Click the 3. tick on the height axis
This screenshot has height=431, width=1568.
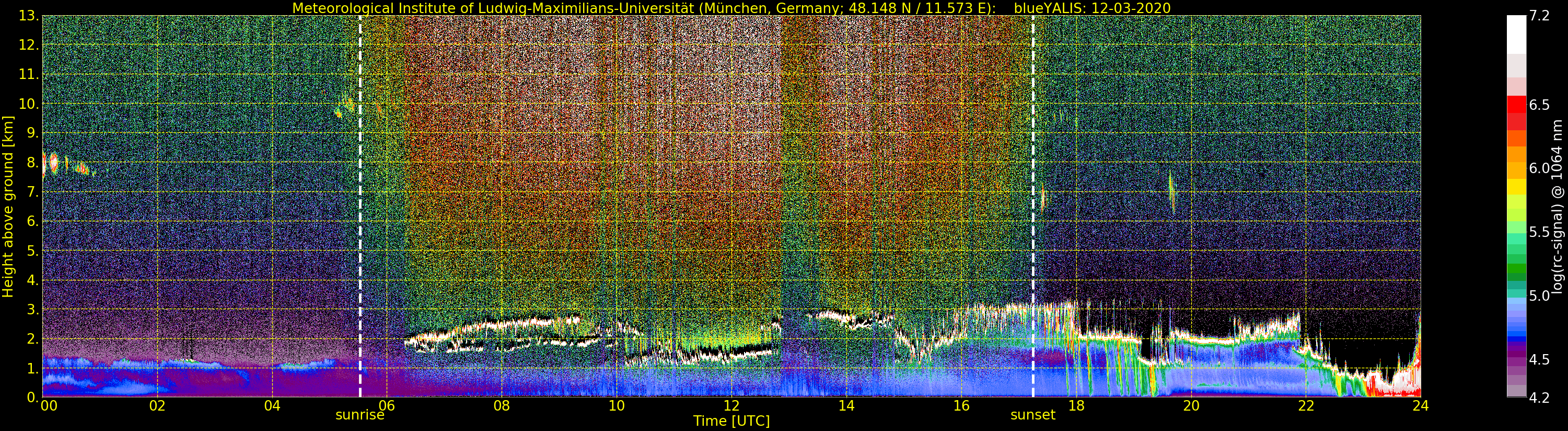click(32, 310)
